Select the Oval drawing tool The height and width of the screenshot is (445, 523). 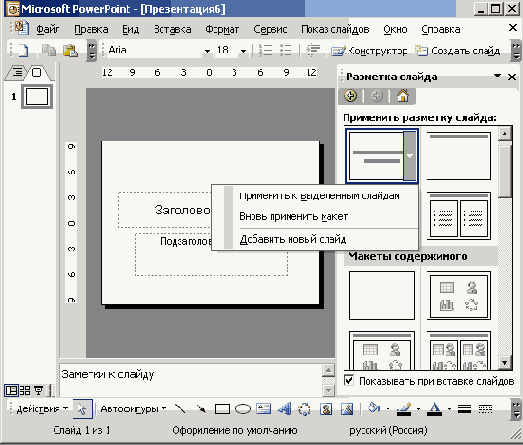click(243, 409)
